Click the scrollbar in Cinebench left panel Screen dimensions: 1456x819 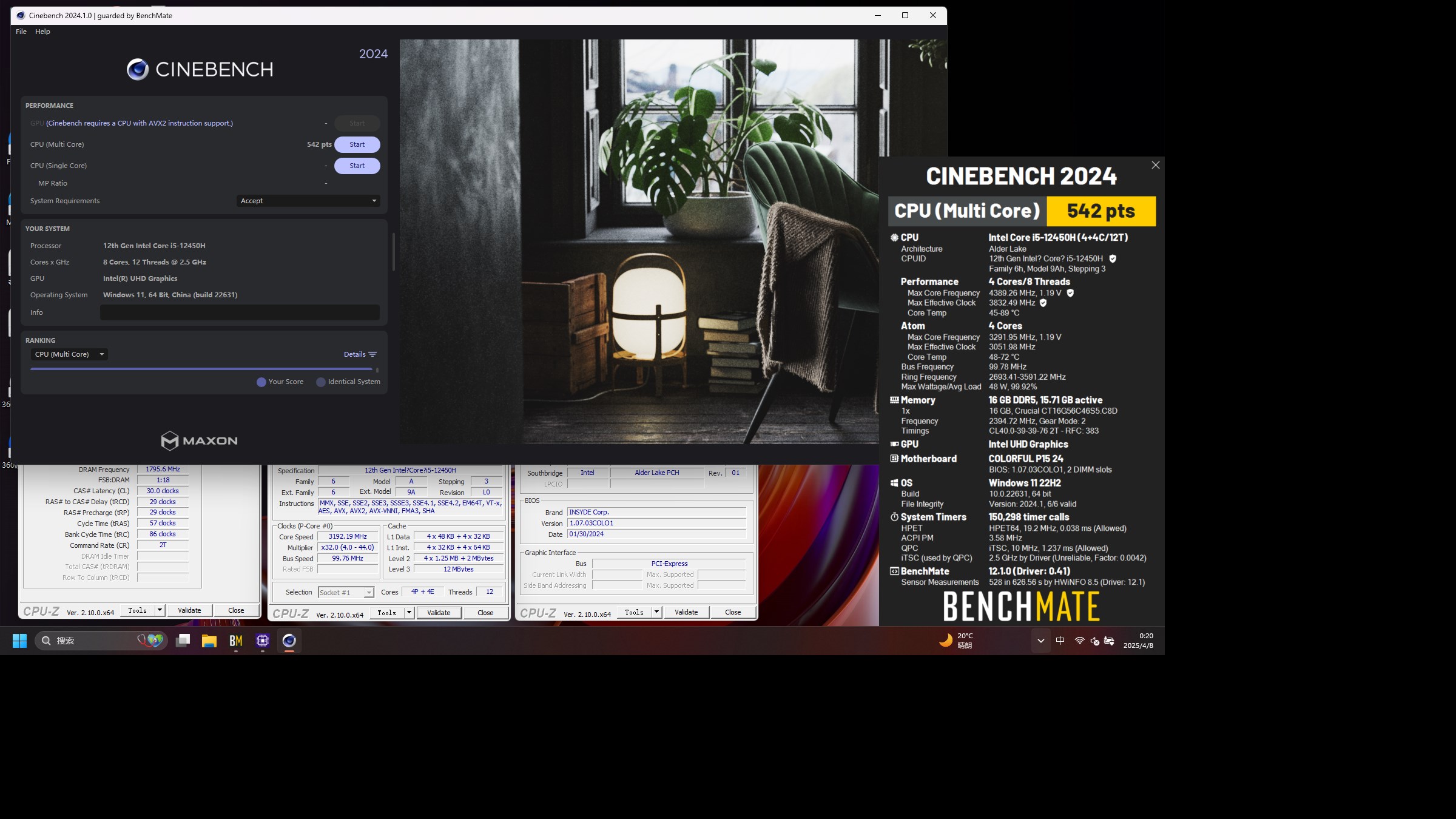(x=394, y=252)
